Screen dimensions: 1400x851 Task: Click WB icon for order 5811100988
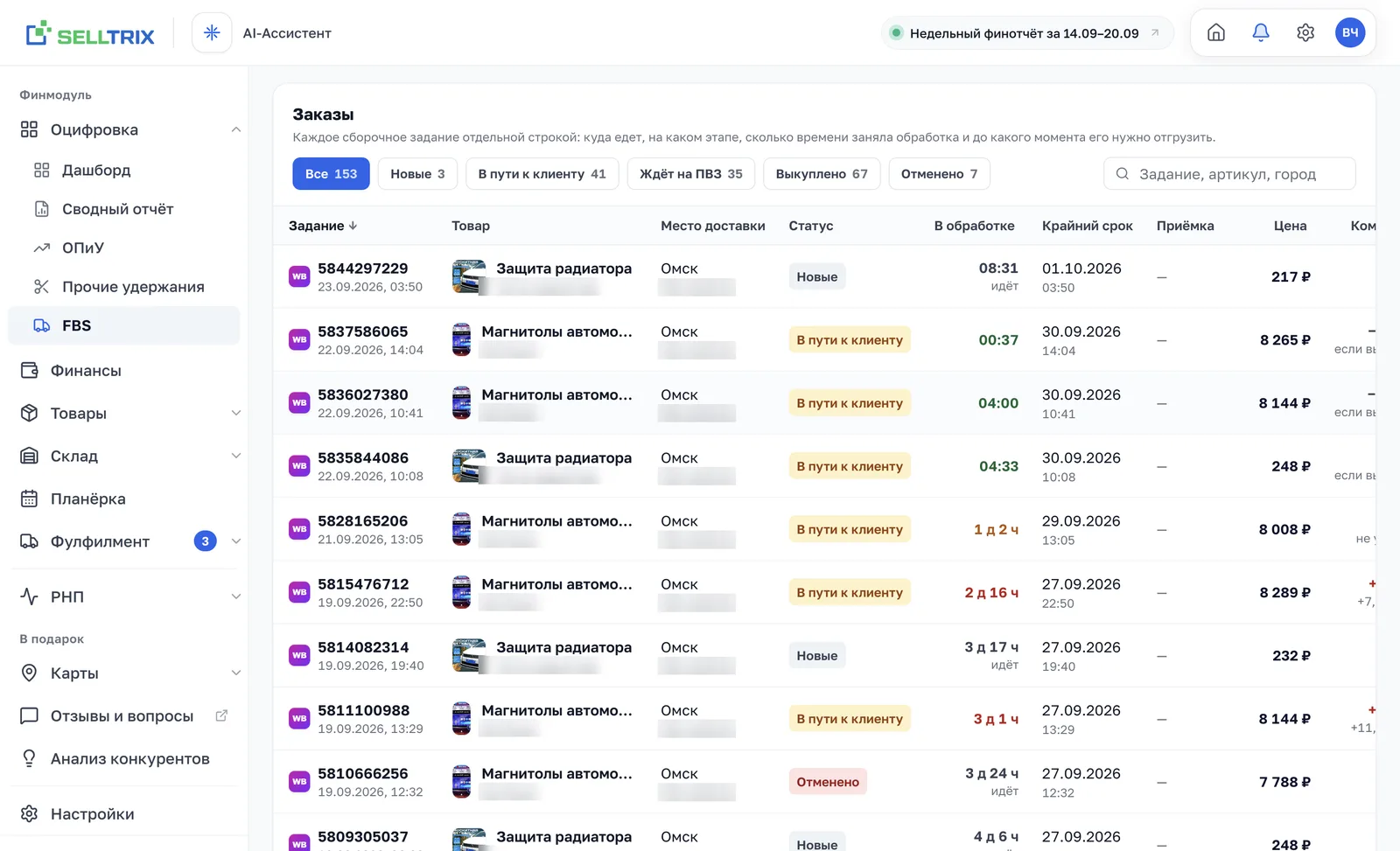(299, 718)
